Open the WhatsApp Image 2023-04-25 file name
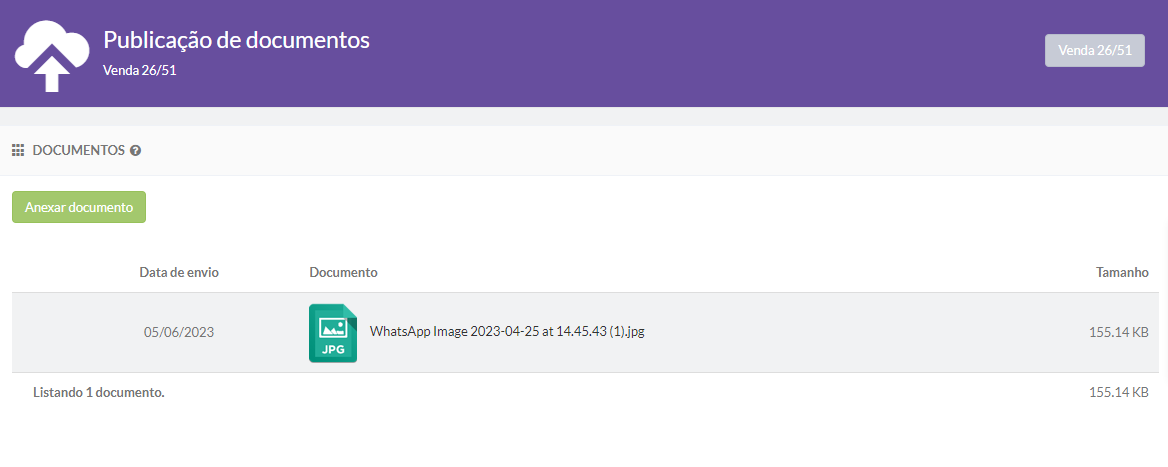Viewport: 1168px width, 467px height. (x=506, y=332)
